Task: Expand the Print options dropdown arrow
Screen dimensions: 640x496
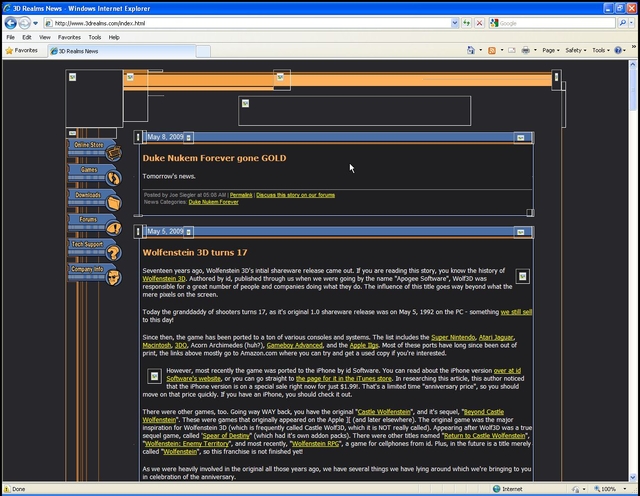Action: [535, 50]
